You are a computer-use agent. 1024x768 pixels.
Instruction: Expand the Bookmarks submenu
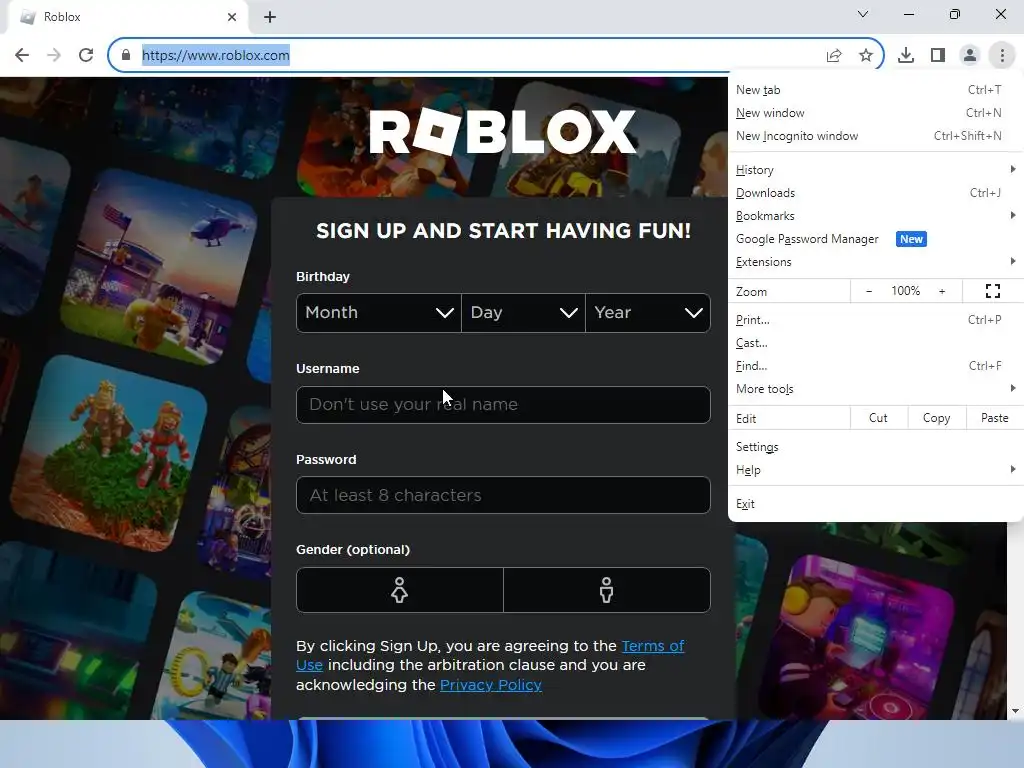coord(875,216)
